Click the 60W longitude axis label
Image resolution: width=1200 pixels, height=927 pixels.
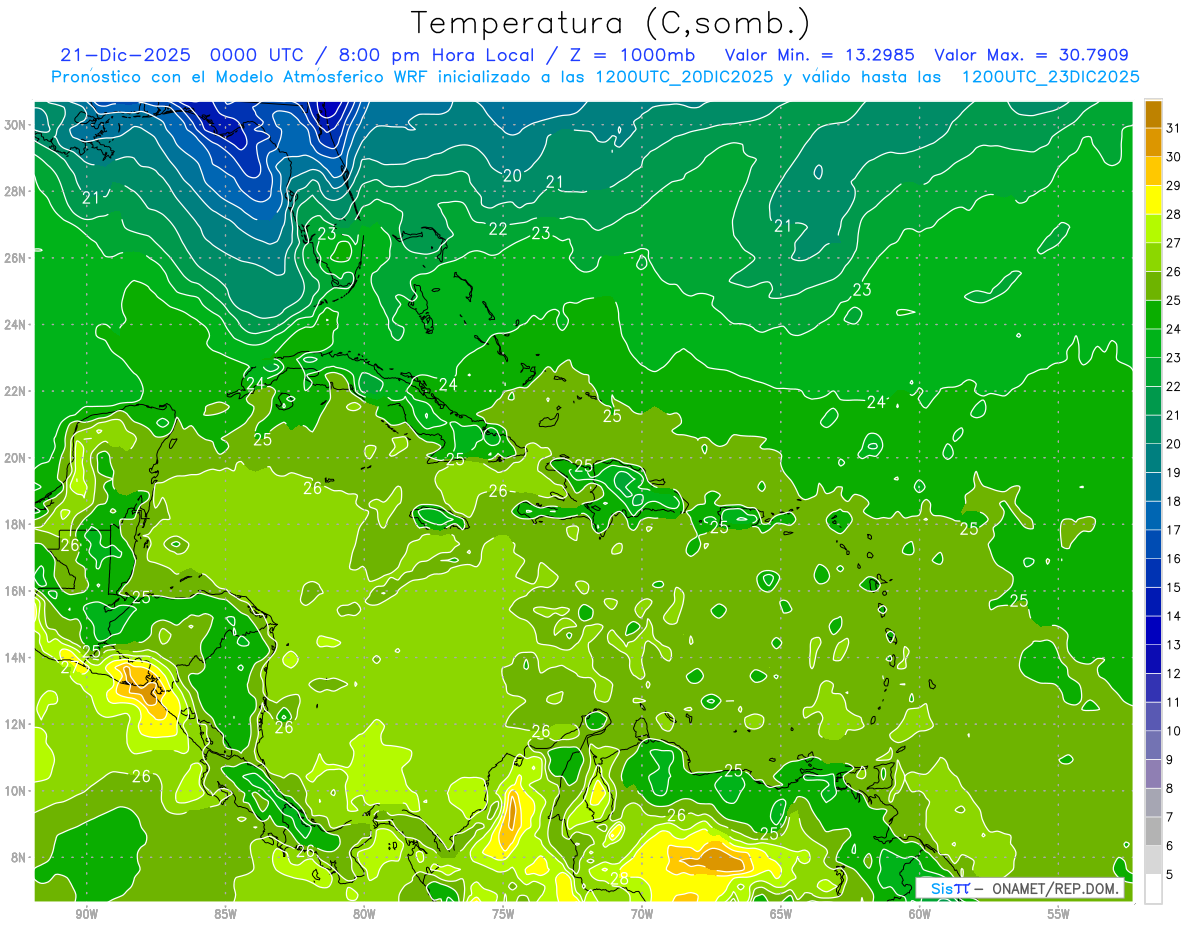point(920,914)
